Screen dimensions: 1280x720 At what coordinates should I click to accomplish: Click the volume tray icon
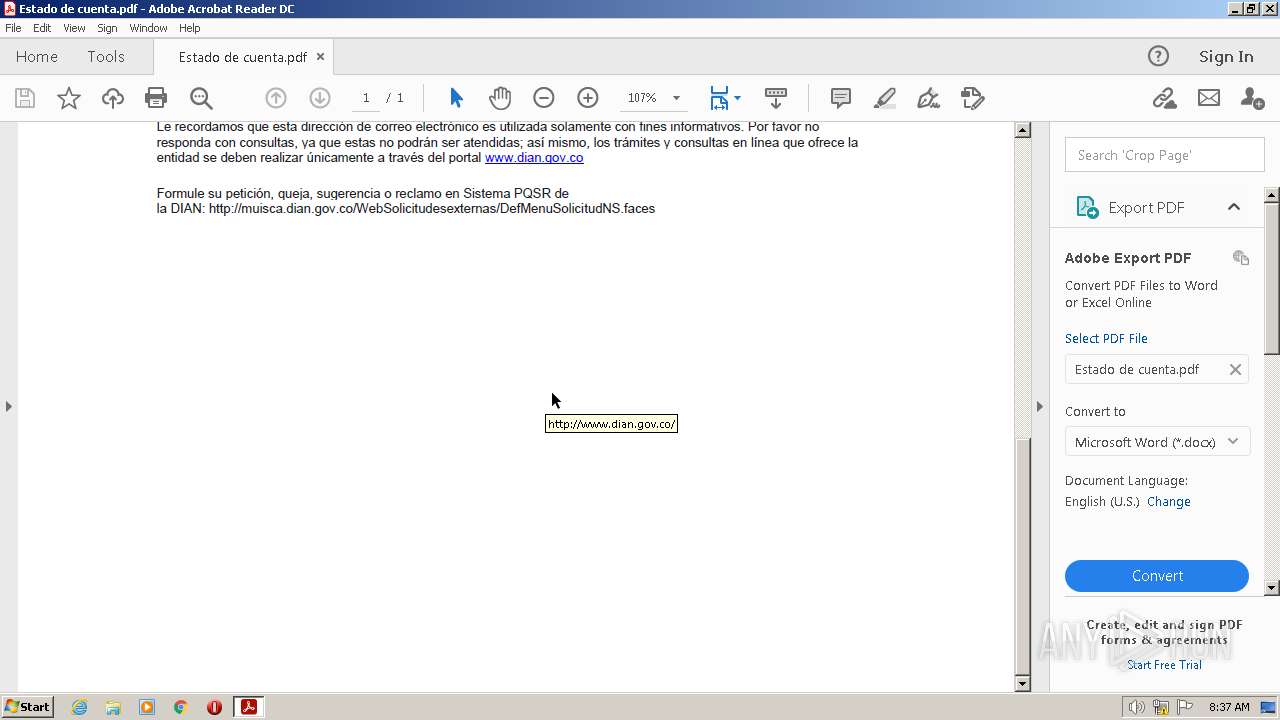click(x=1136, y=707)
